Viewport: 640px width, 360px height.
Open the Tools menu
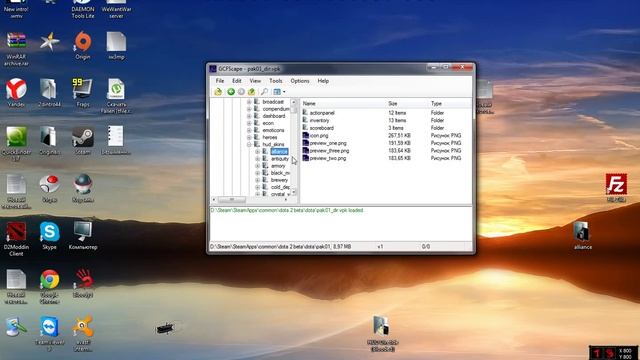click(276, 81)
